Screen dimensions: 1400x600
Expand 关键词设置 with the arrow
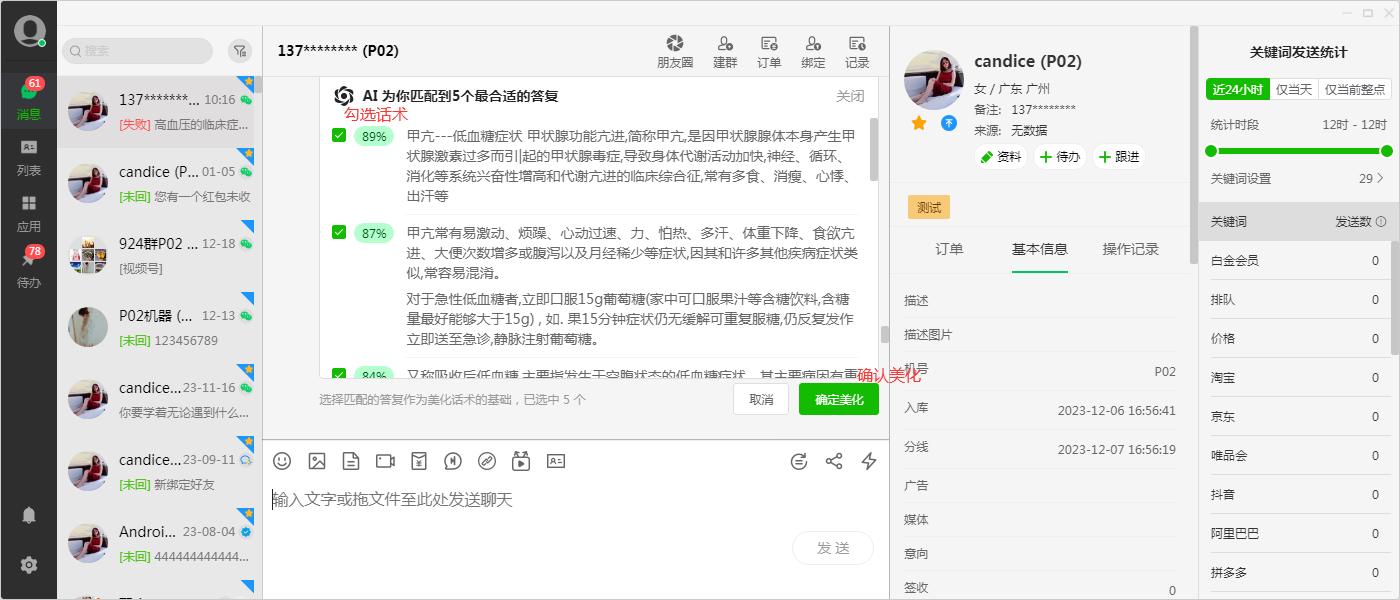(1380, 179)
